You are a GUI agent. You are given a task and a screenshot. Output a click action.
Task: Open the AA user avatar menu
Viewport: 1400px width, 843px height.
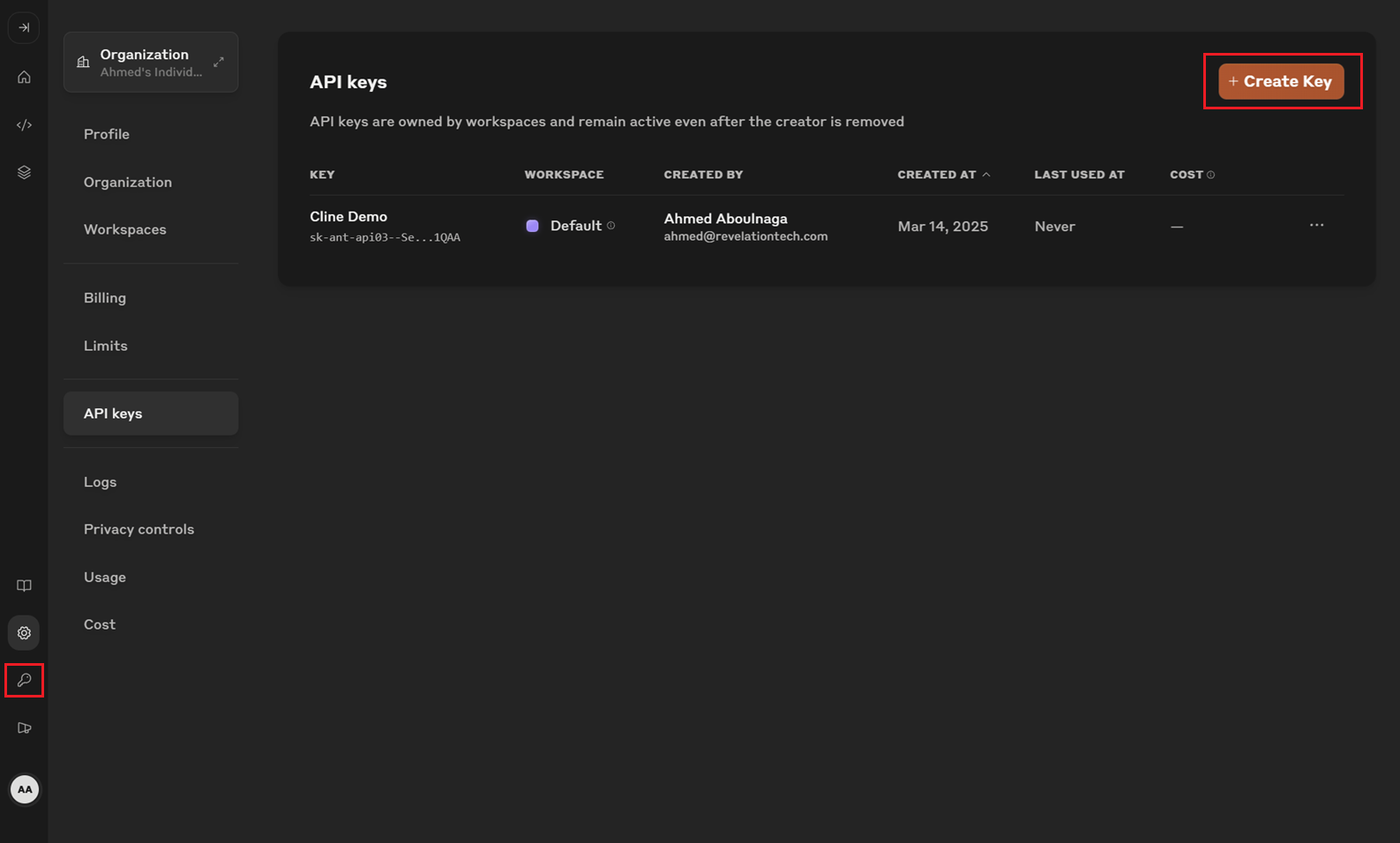(25, 789)
